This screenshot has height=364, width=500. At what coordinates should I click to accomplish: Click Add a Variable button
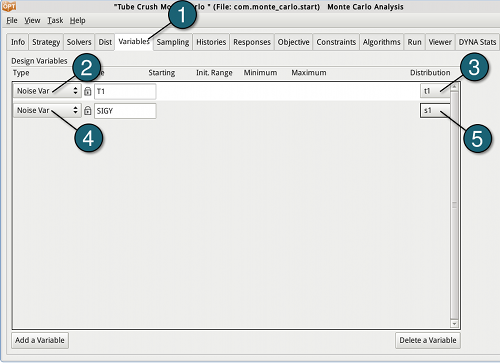[40, 340]
